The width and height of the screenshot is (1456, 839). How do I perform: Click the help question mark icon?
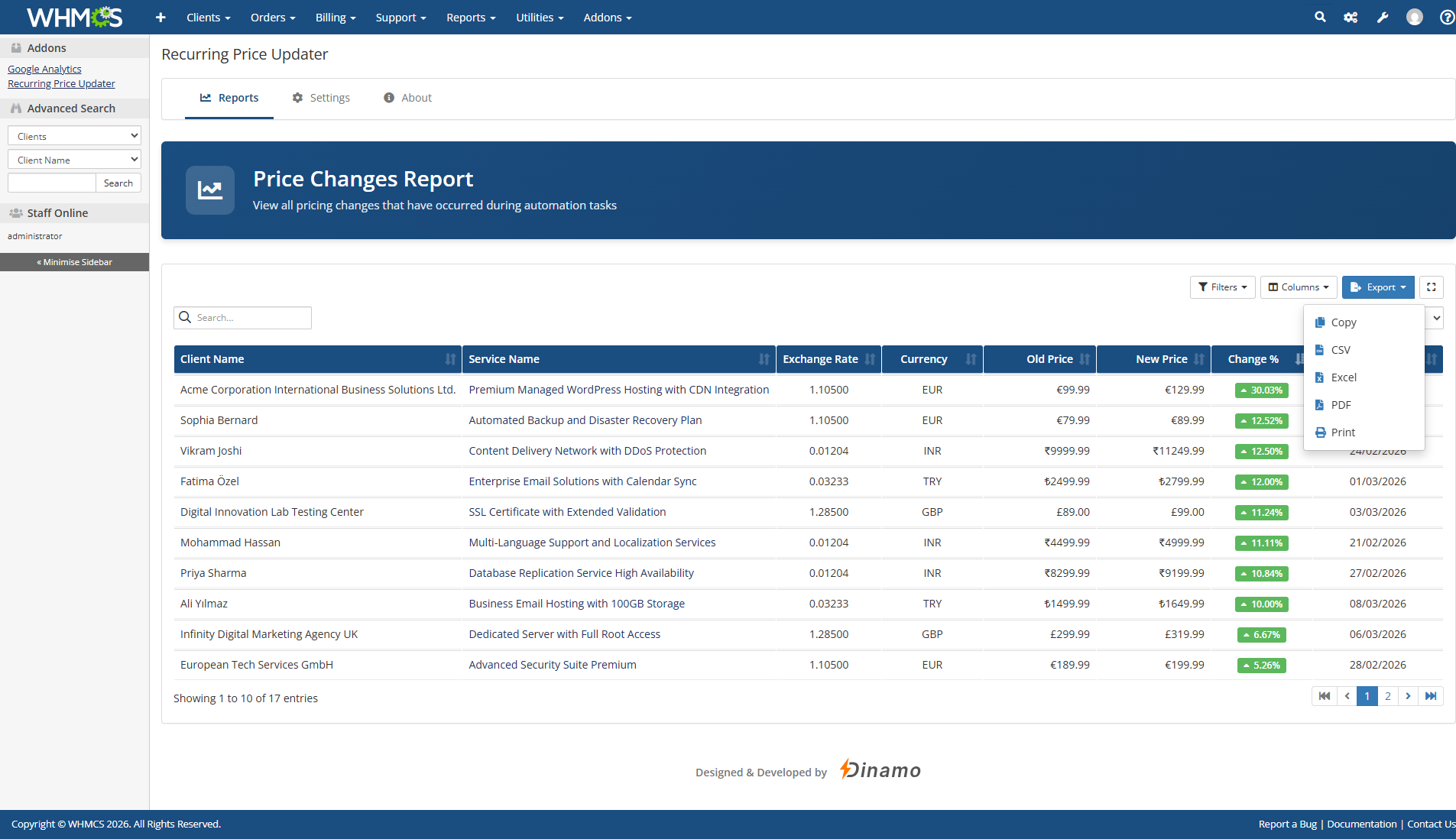[1447, 17]
